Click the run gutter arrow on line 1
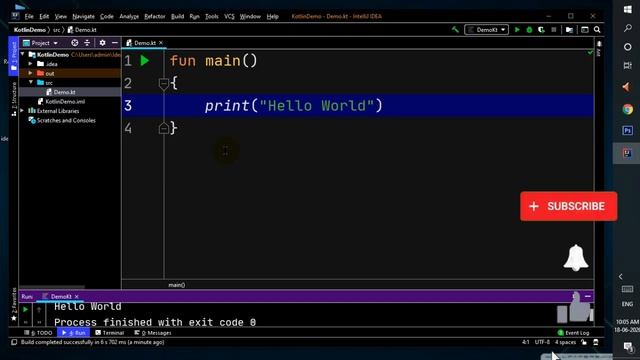 pos(145,61)
